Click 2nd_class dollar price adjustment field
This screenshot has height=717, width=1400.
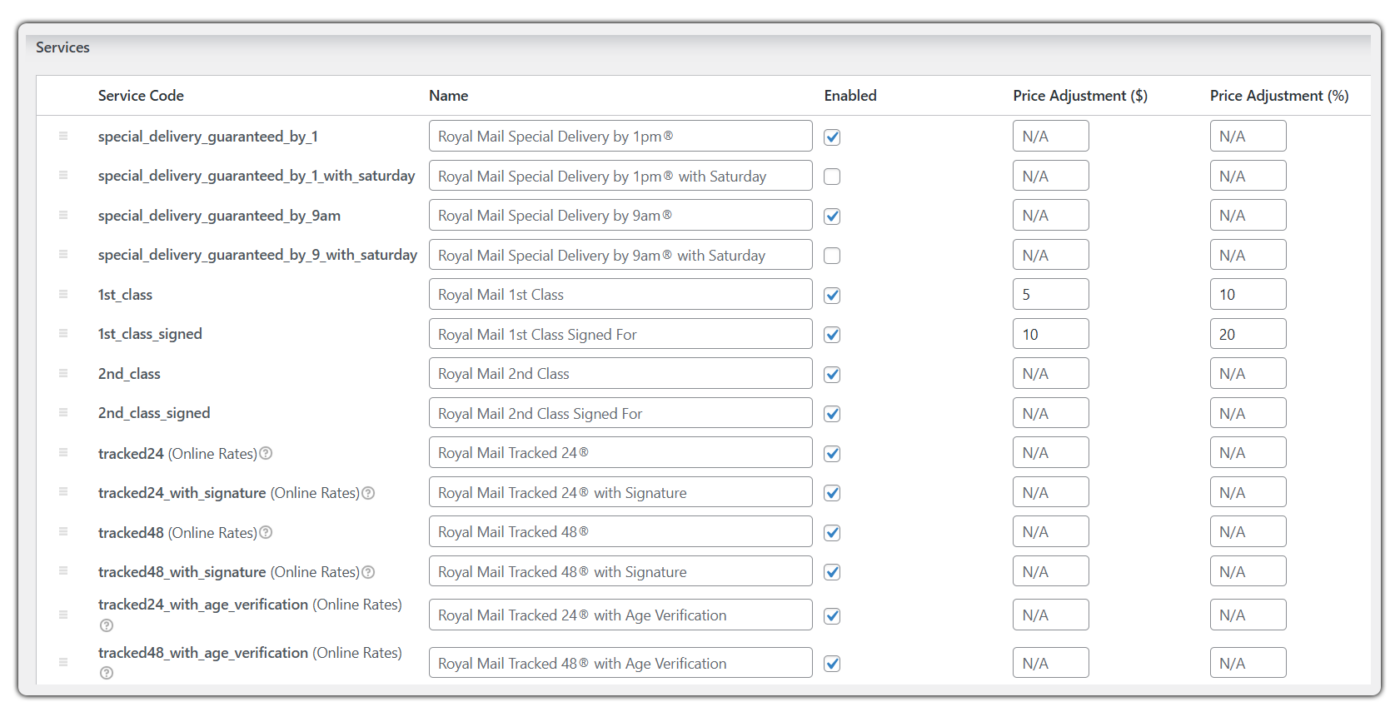pyautogui.click(x=1051, y=373)
